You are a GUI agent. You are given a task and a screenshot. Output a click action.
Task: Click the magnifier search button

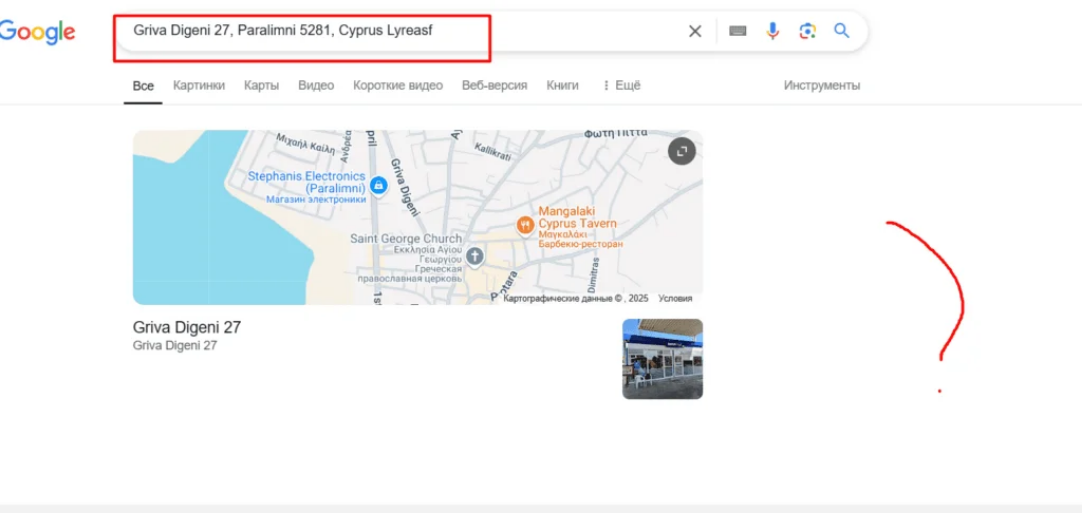pyautogui.click(x=842, y=31)
